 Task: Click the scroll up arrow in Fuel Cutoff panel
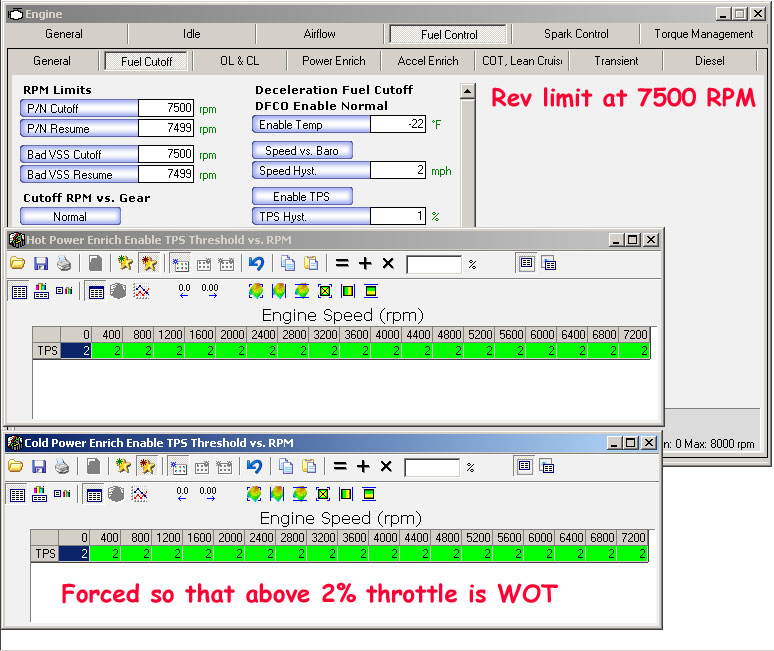click(467, 92)
